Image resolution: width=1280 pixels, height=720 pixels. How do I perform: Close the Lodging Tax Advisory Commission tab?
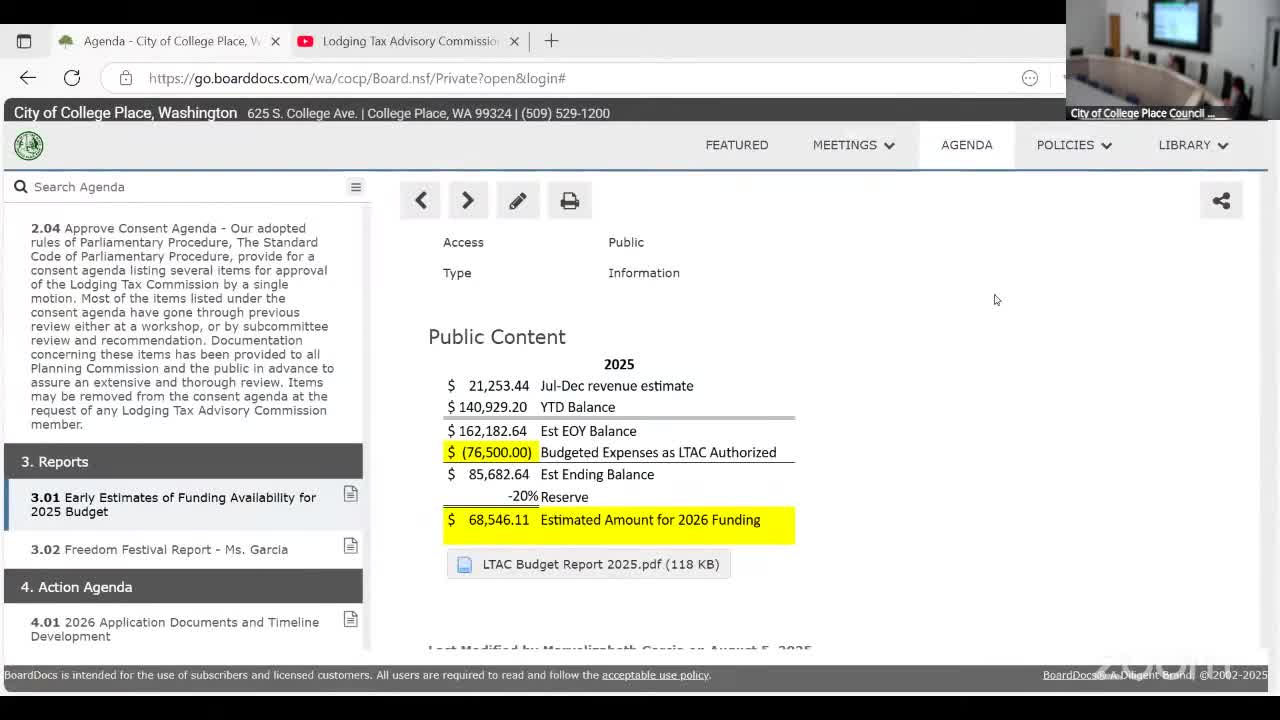(x=514, y=41)
